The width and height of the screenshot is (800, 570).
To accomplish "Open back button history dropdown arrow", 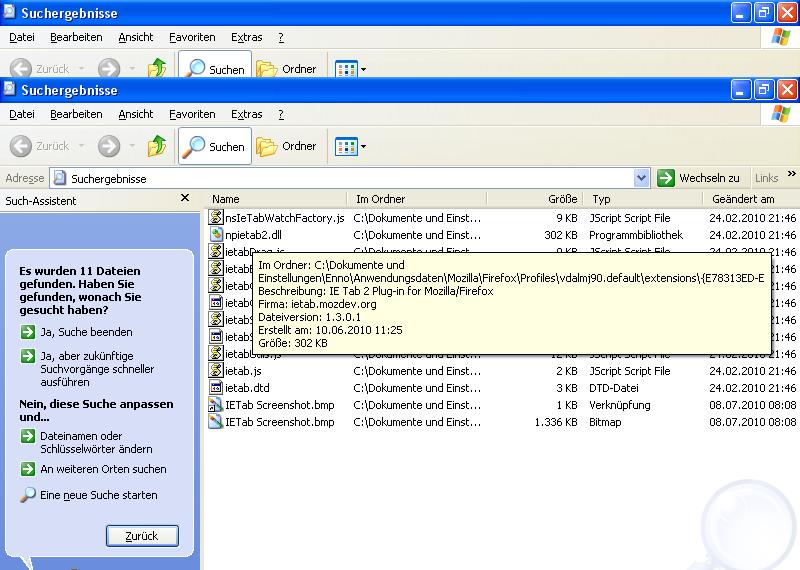I will [x=81, y=146].
